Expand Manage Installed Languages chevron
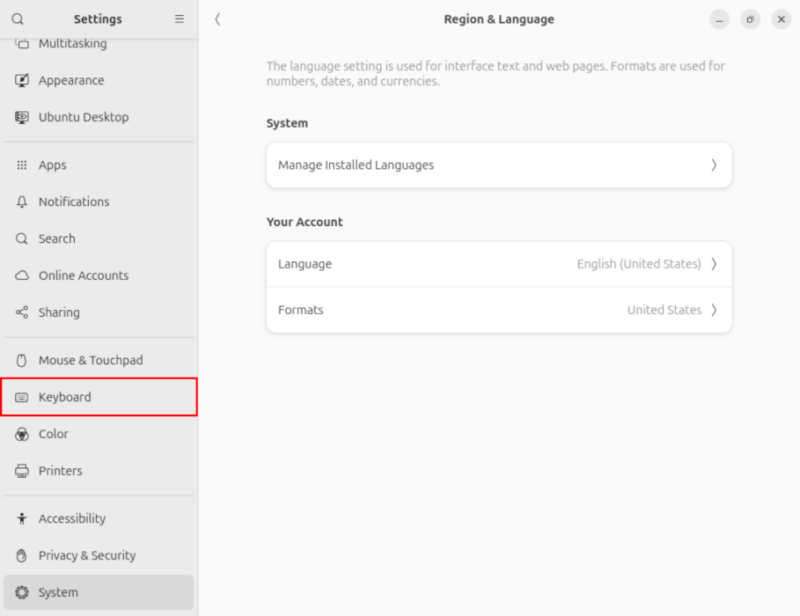Screen dimensions: 800x616 (x=713, y=165)
